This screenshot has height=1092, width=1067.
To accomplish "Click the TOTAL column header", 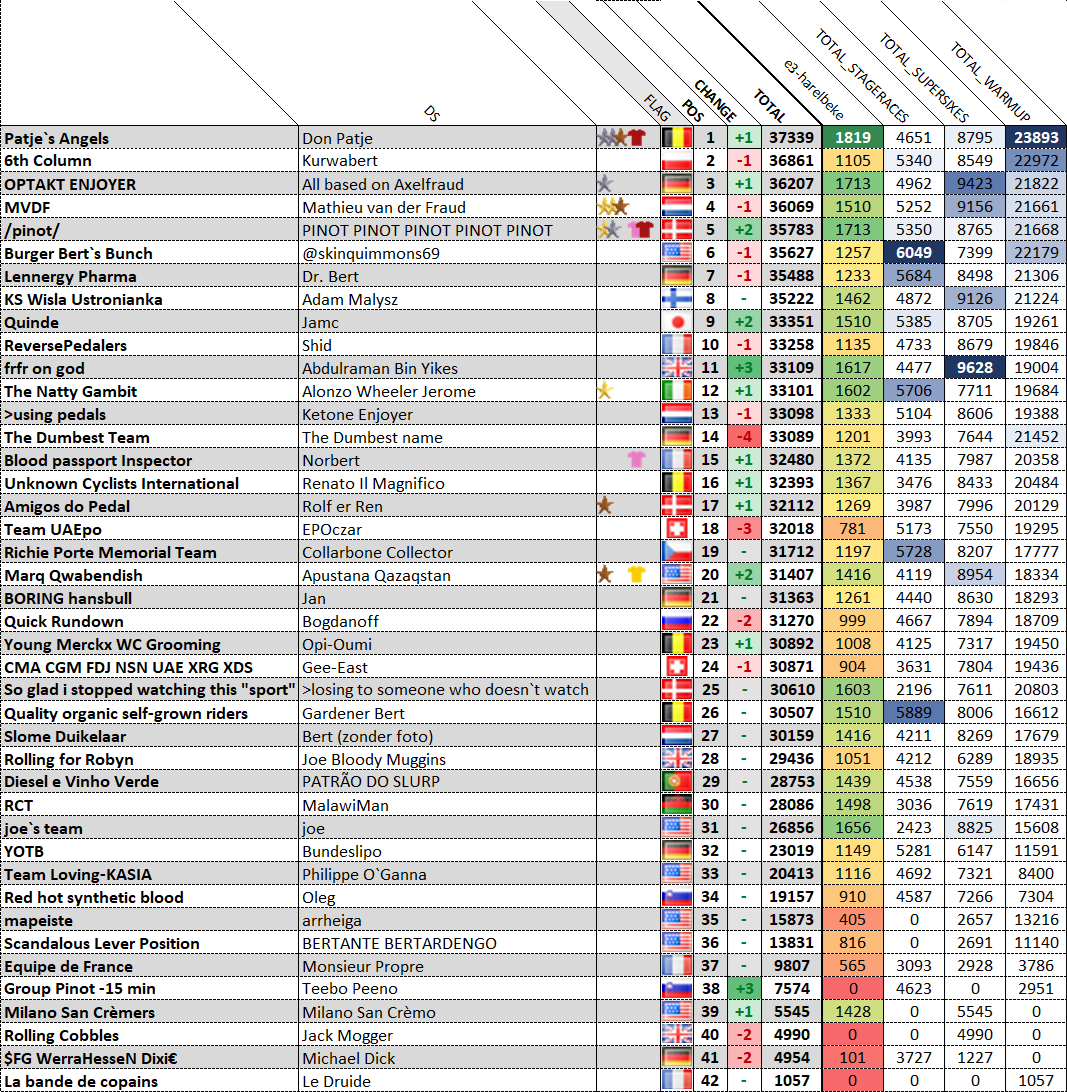I will click(x=770, y=106).
